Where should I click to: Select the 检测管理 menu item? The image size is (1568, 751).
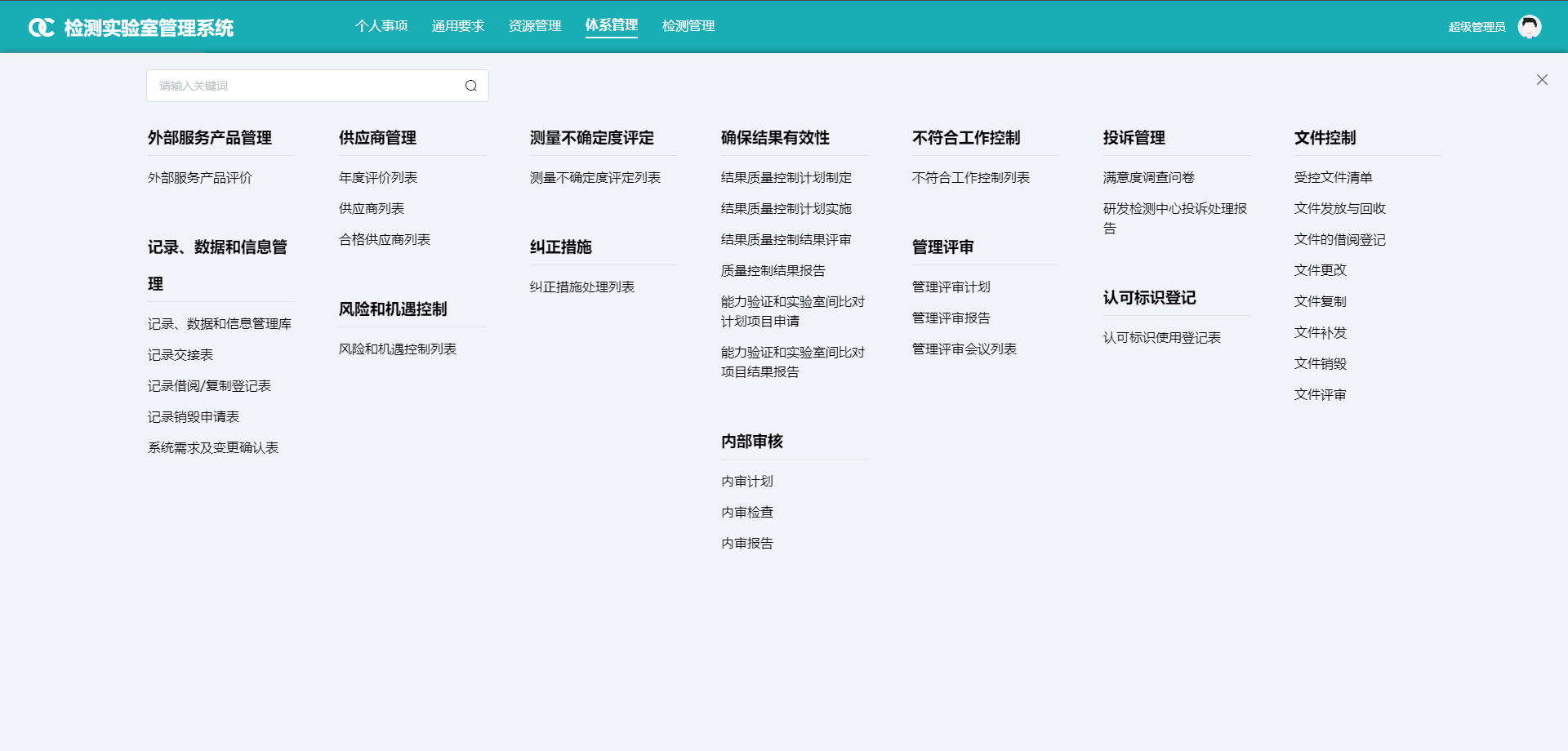688,26
